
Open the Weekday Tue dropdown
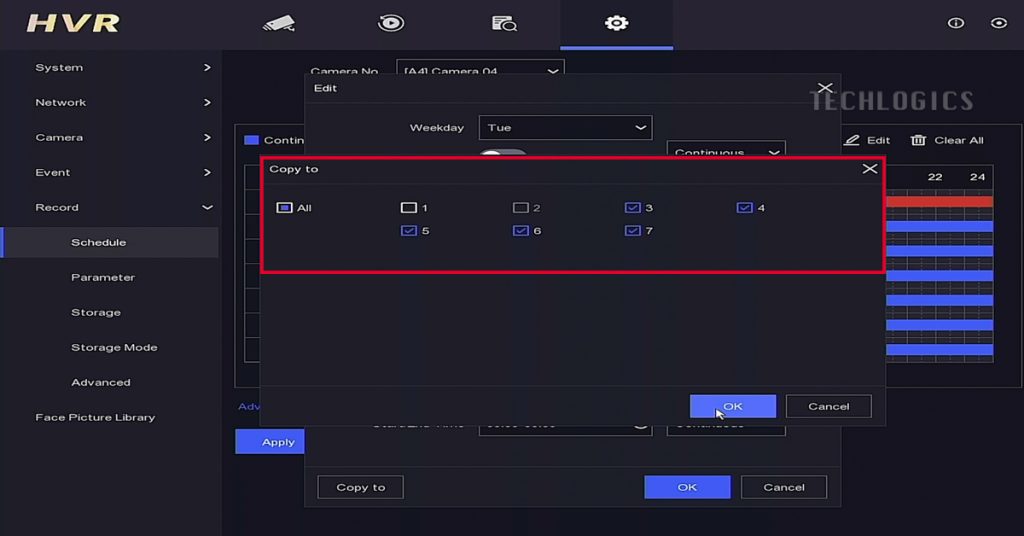coord(565,128)
